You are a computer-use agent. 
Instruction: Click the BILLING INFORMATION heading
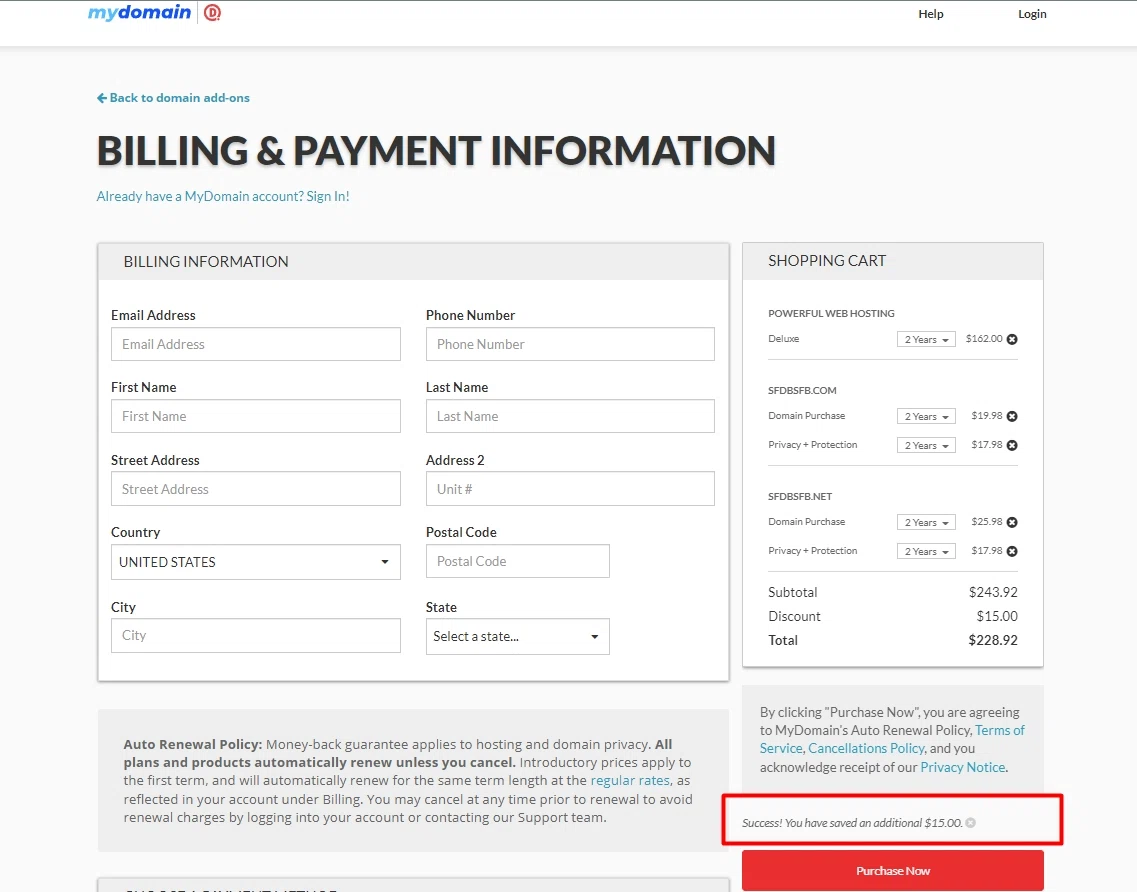pos(206,262)
